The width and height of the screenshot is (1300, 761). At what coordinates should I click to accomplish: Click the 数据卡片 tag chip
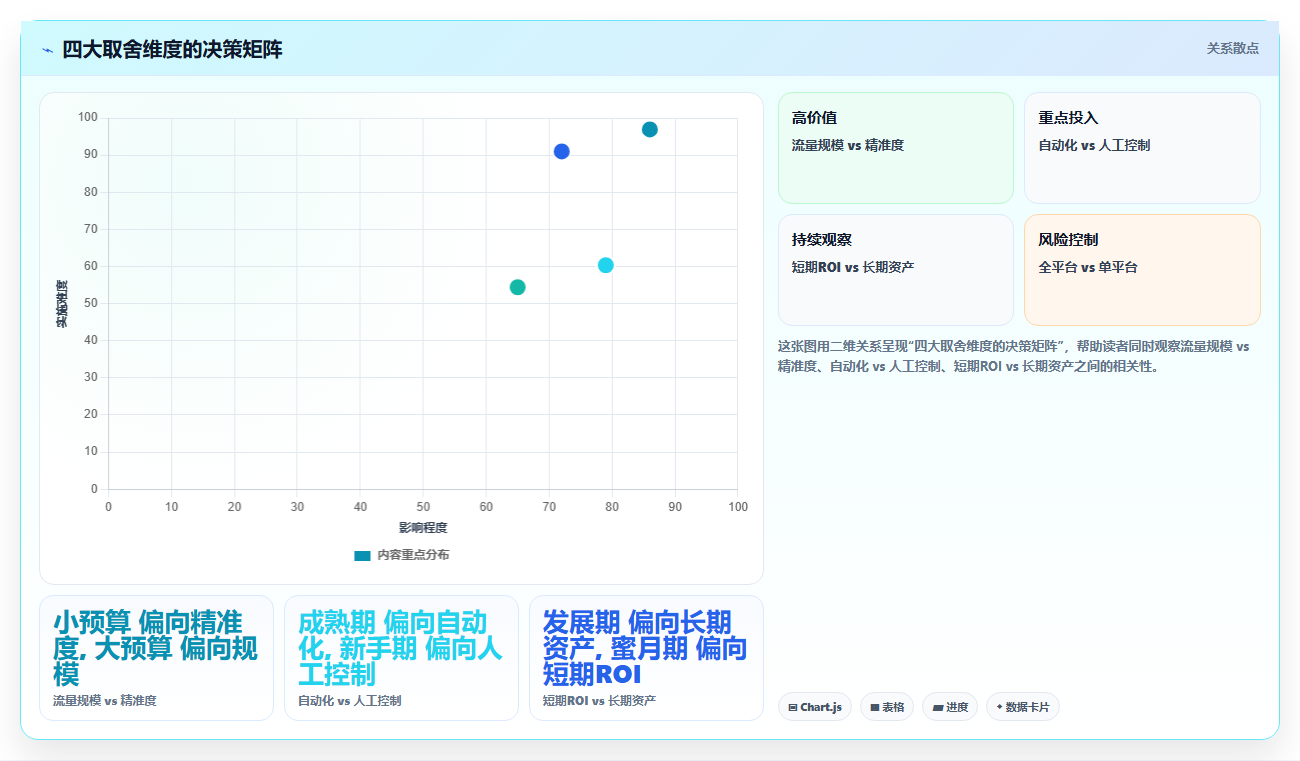(1023, 707)
